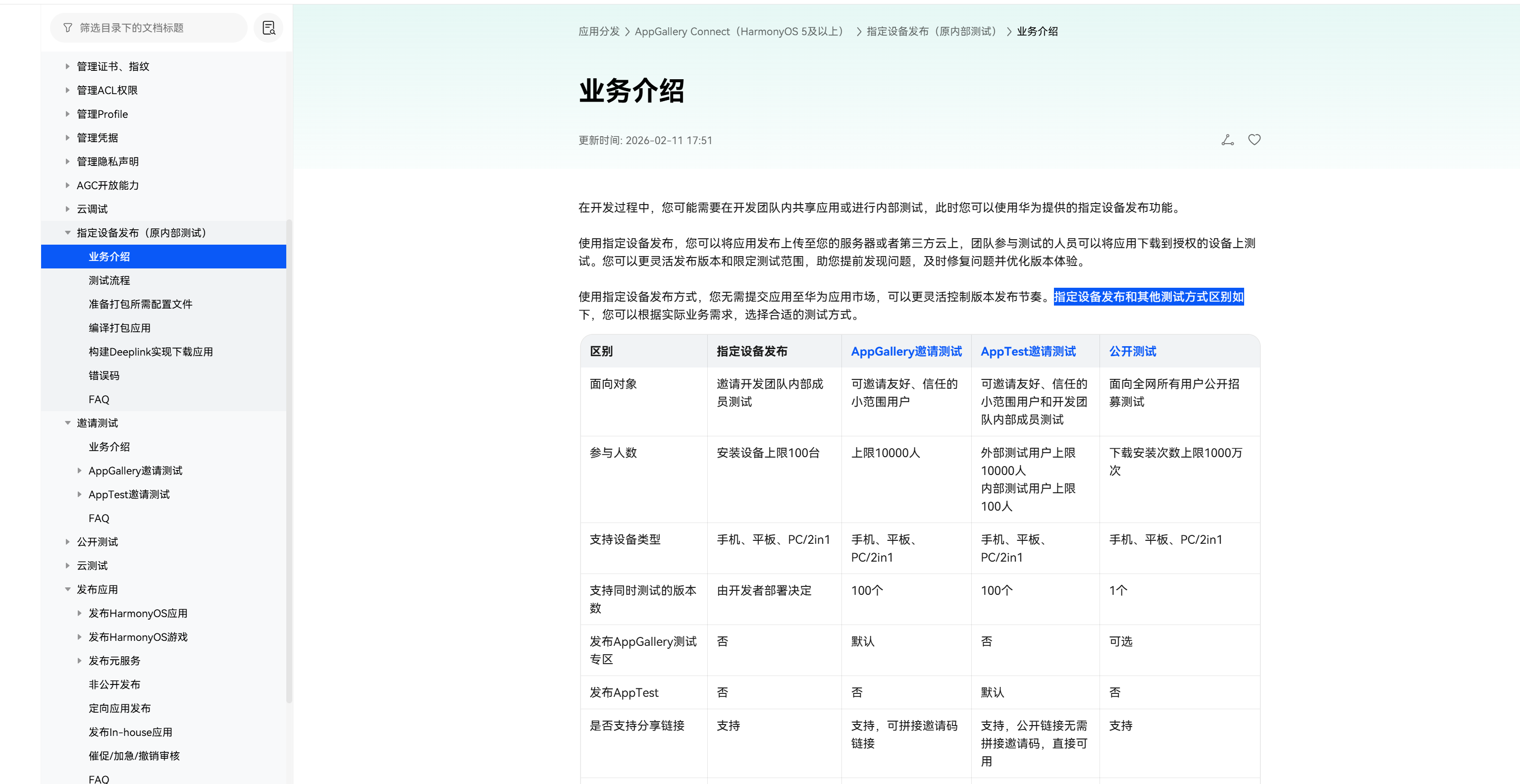Viewport: 1520px width, 784px height.
Task: Select 错误码 in the sidebar
Action: 104,375
